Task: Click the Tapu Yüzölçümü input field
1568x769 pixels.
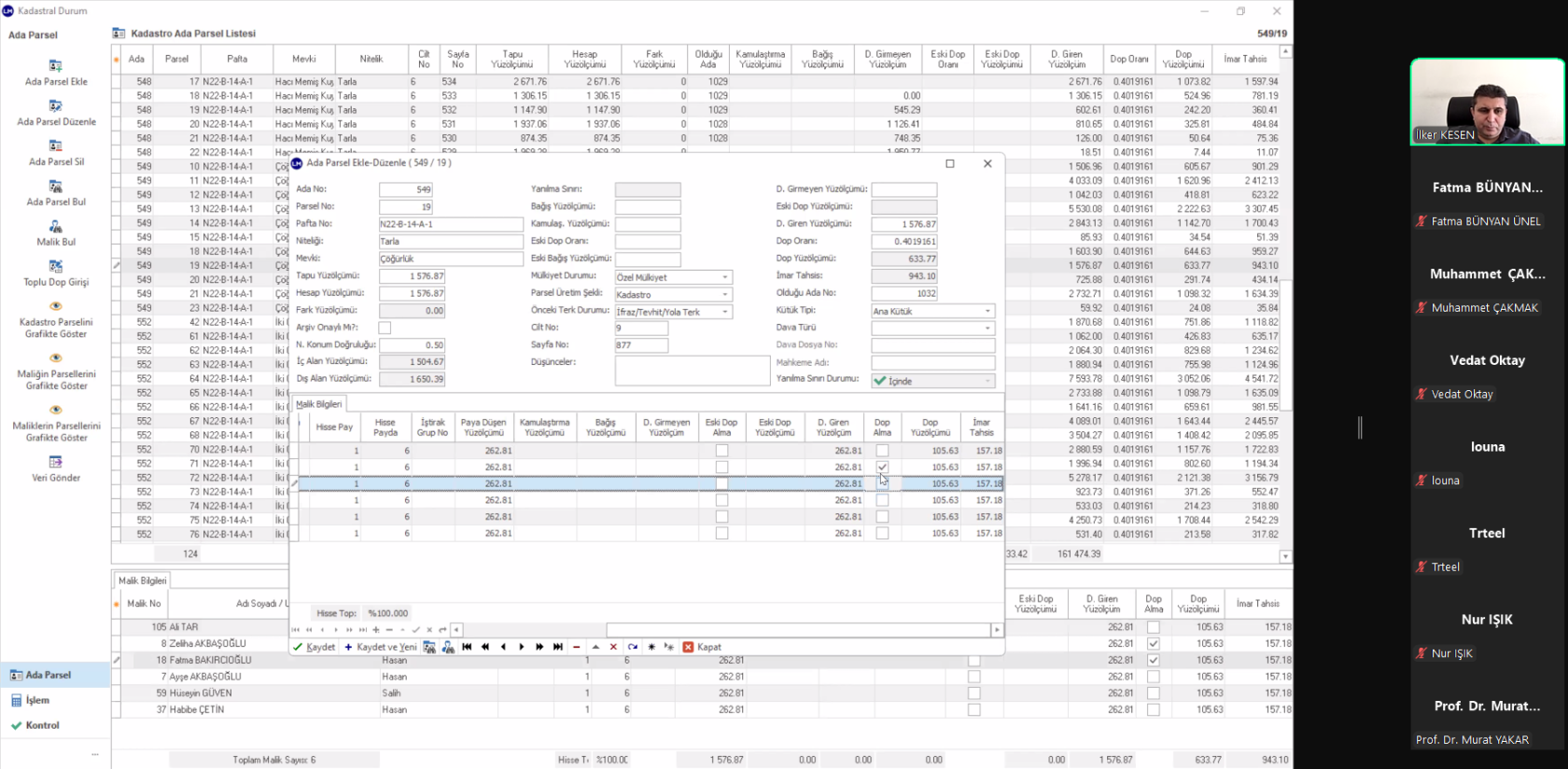Action: point(412,276)
